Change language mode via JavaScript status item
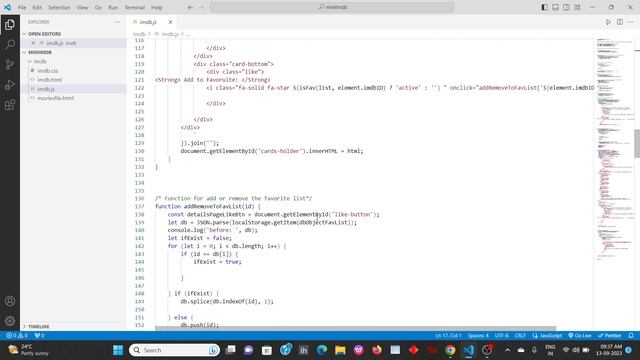Screen dimensions: 640x360 click(547, 336)
